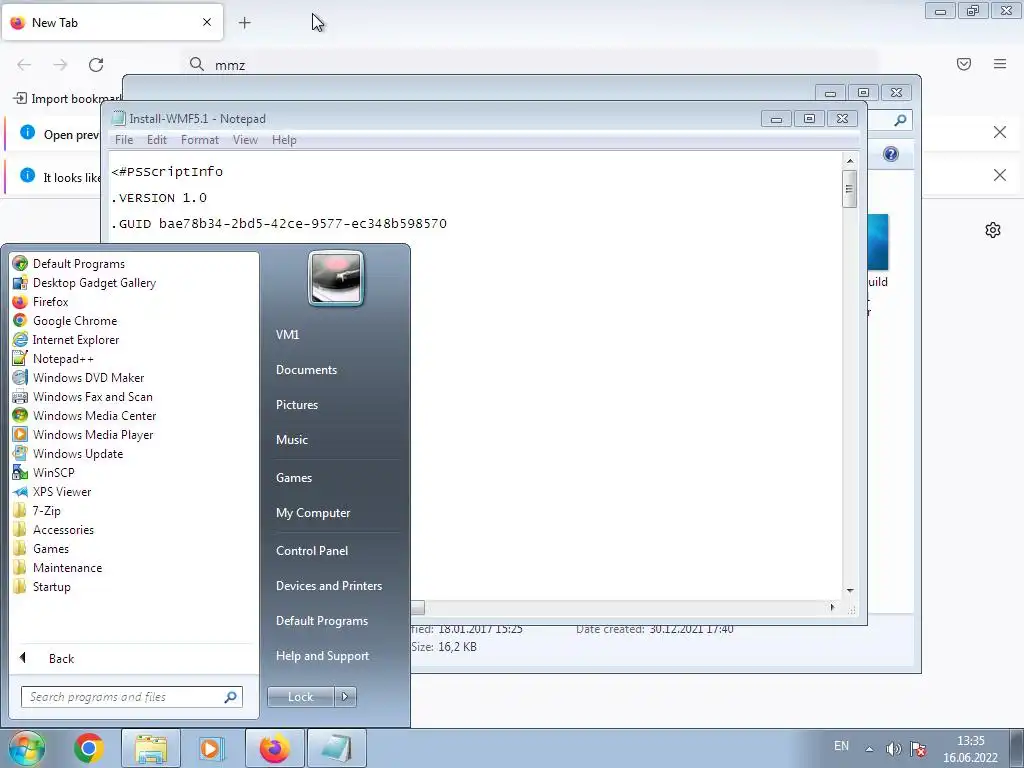The image size is (1024, 768).
Task: Open Games in the Start menu right pane
Action: pyautogui.click(x=293, y=477)
